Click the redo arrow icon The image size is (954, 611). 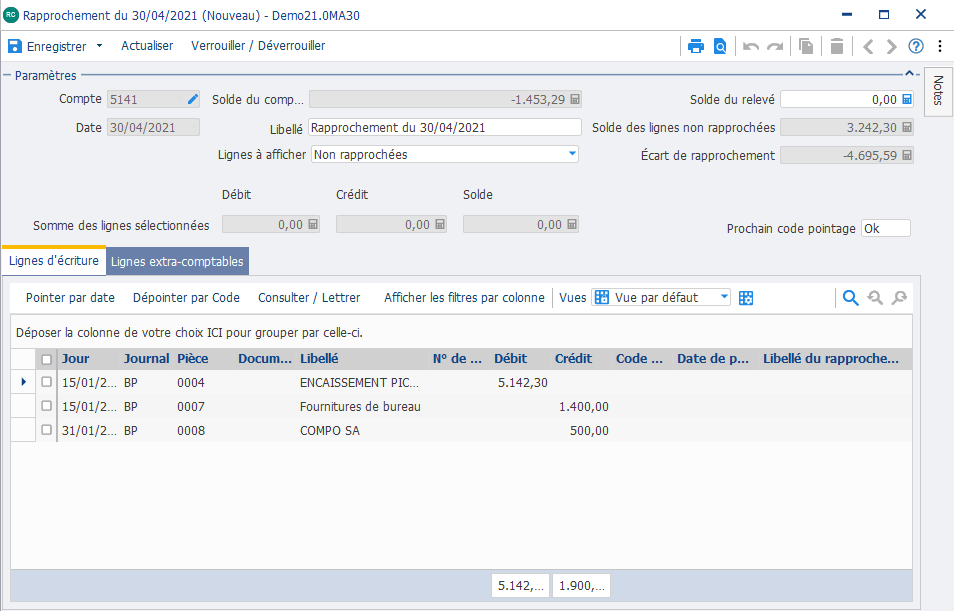(775, 46)
